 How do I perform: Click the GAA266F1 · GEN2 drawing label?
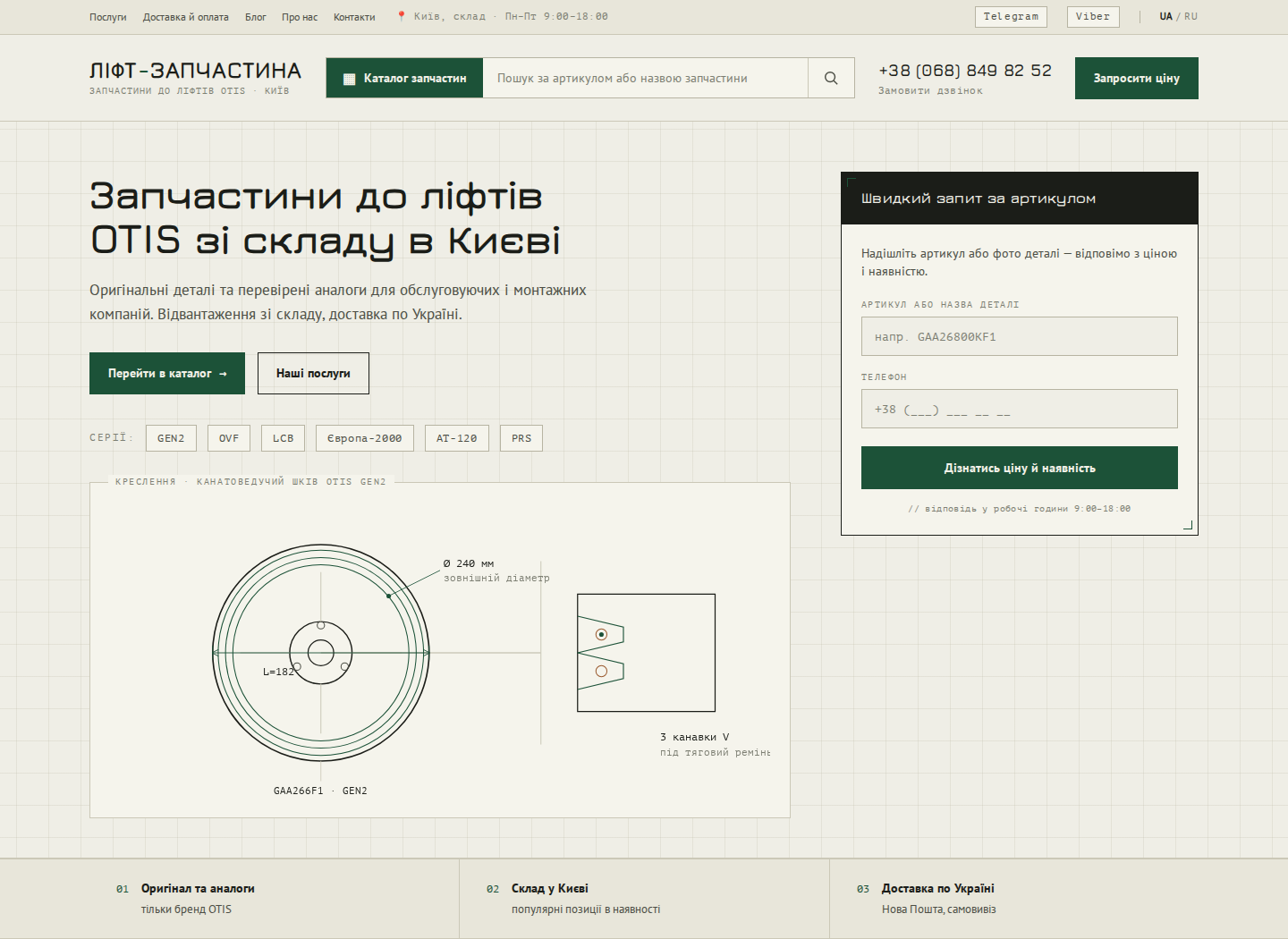[320, 791]
